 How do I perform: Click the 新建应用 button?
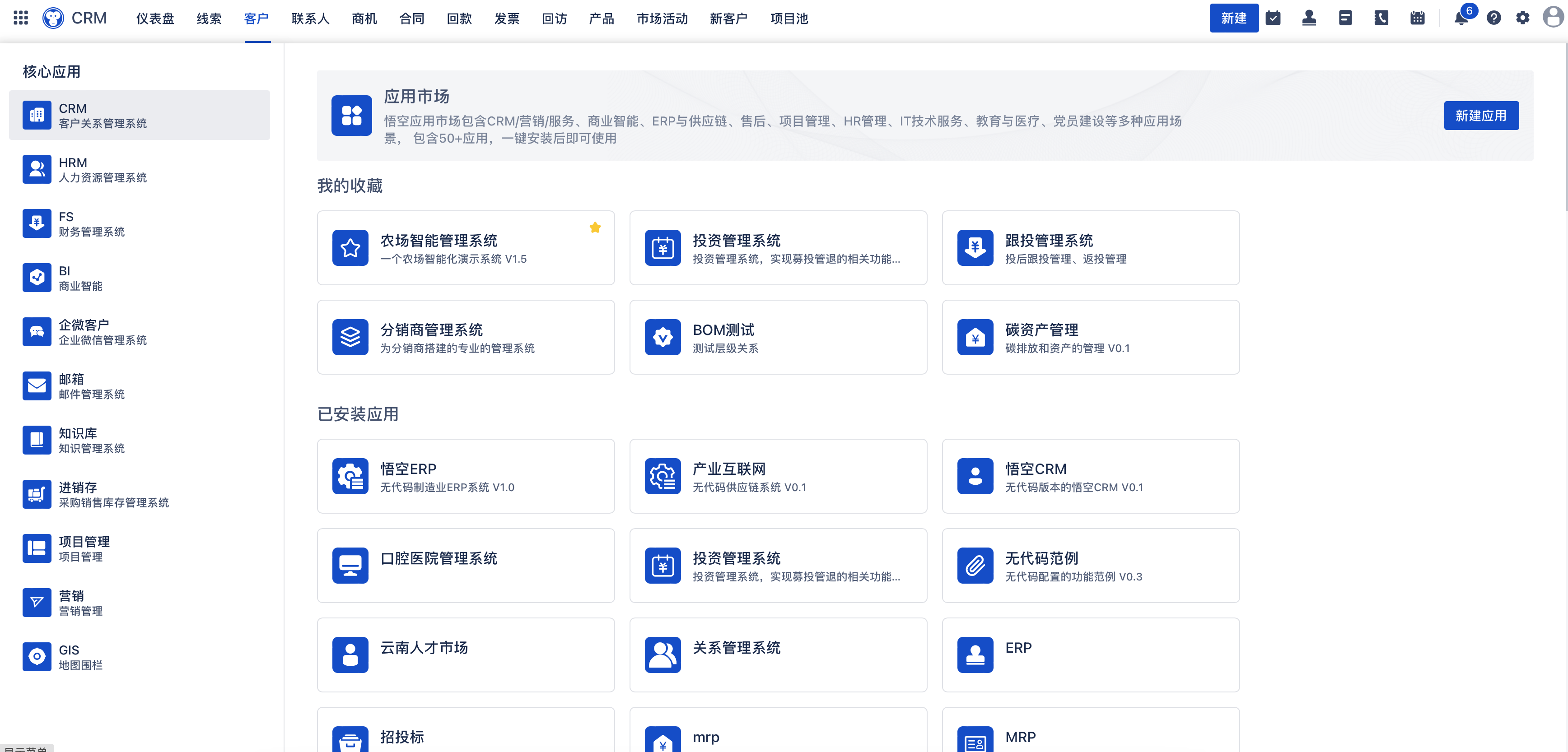pyautogui.click(x=1480, y=116)
